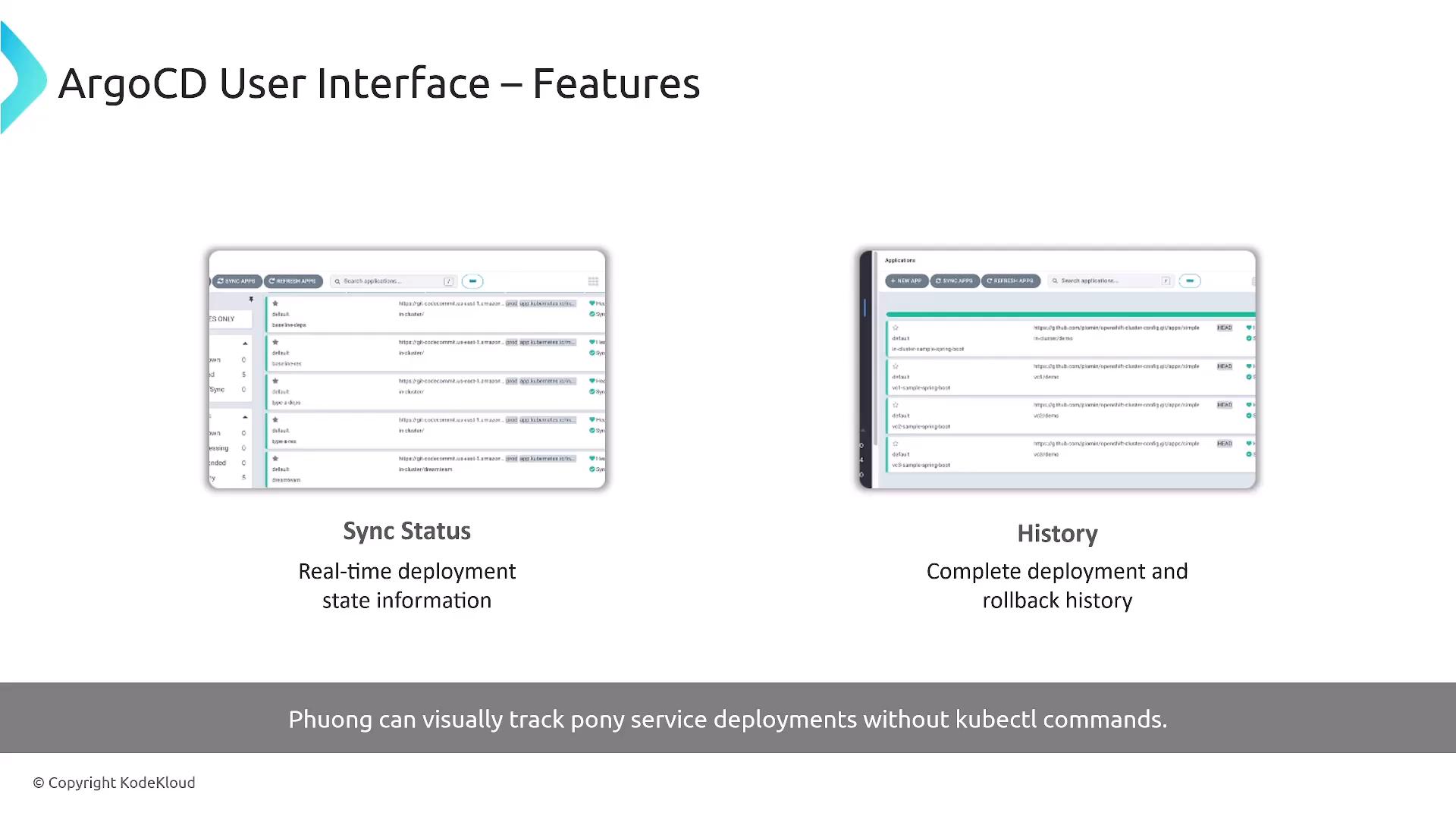Viewport: 1456px width, 819px height.
Task: Click REFRESH APPS in the Sync Status screenshot
Action: coord(293,281)
